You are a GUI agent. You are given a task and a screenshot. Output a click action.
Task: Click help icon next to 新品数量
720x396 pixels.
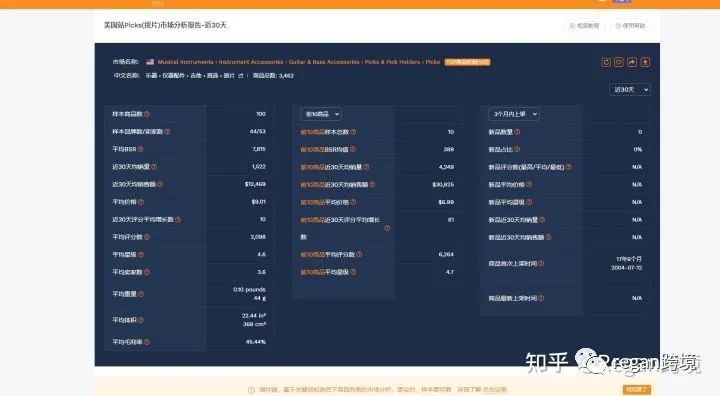[x=517, y=132]
